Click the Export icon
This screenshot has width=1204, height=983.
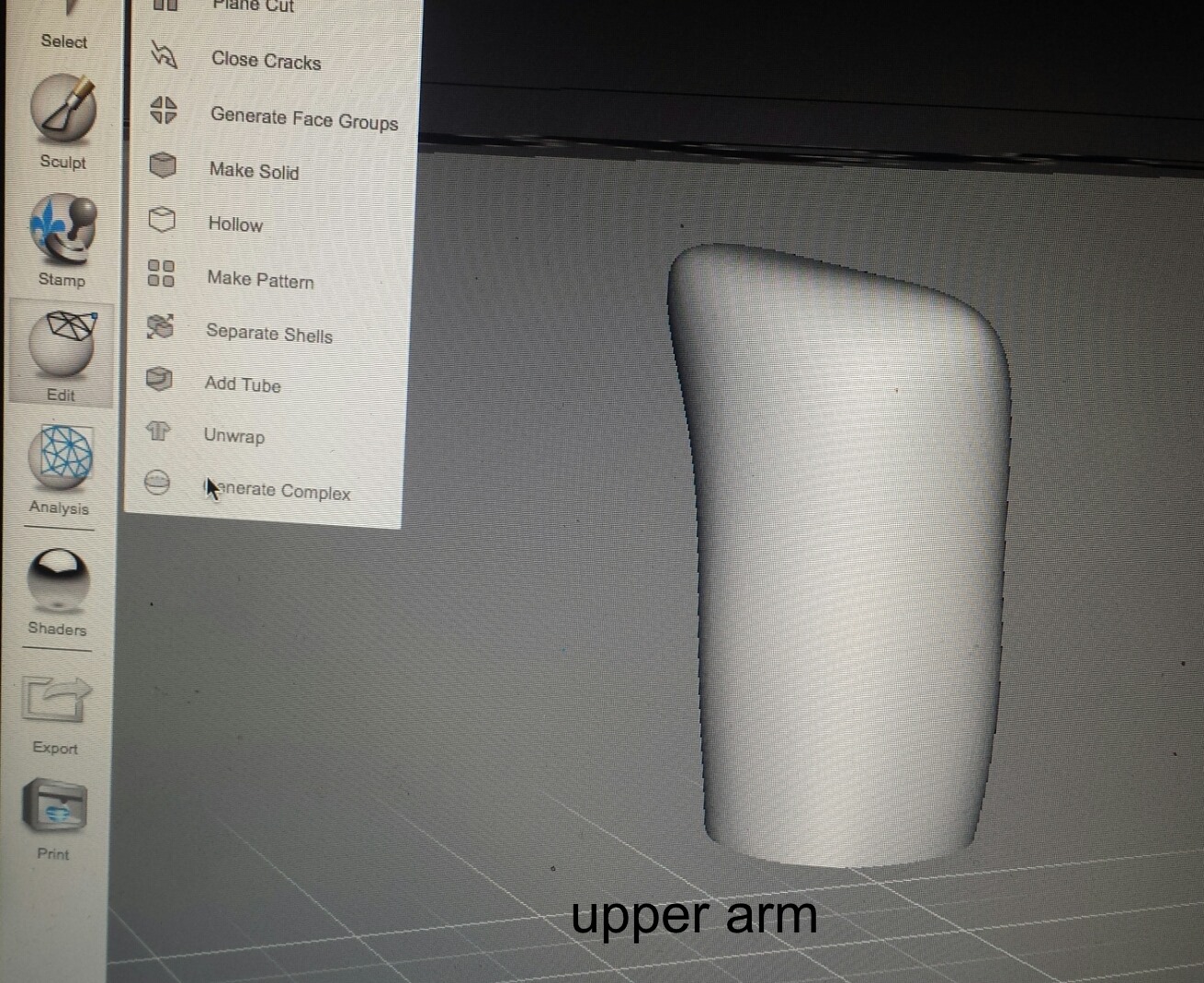[56, 700]
